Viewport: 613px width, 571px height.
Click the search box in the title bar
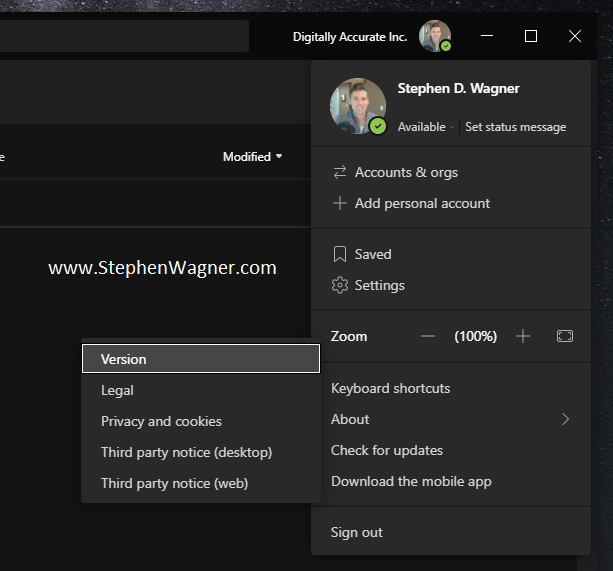124,36
